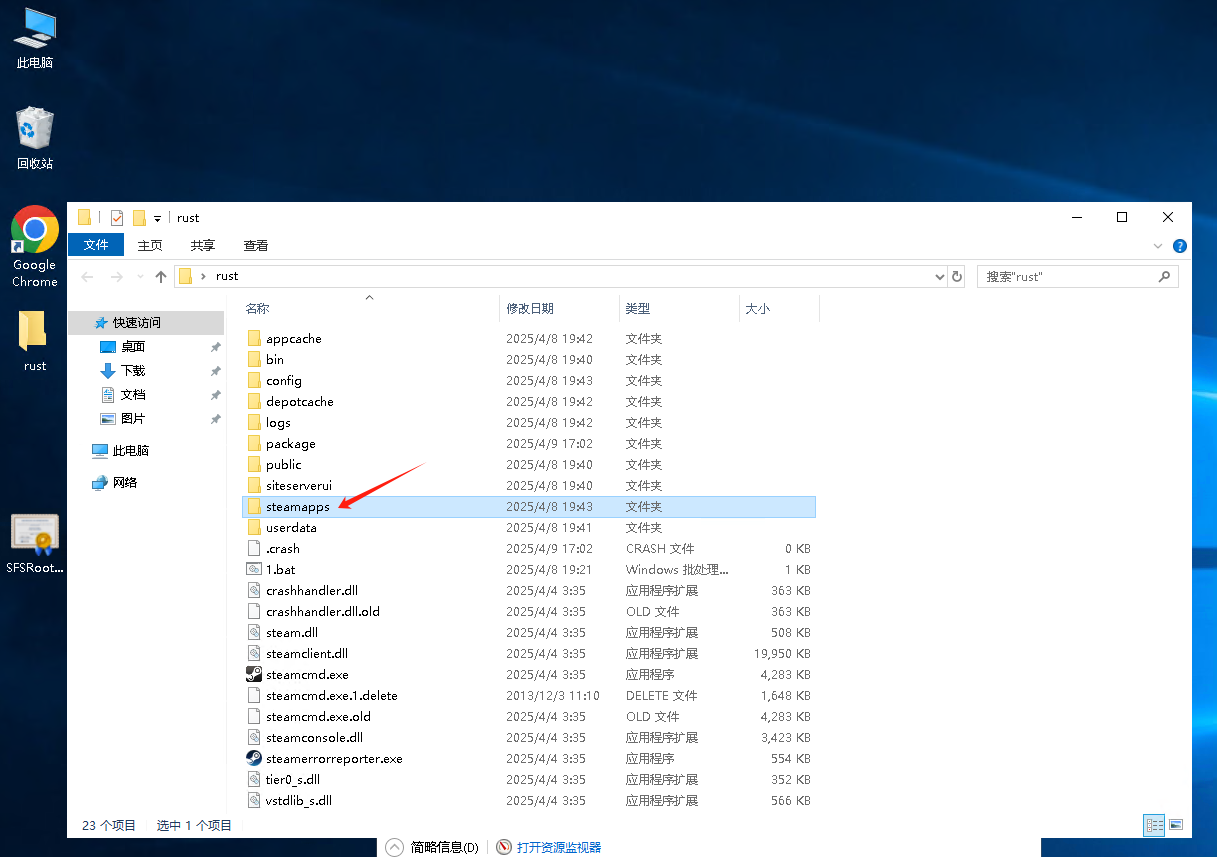
Task: Click the 打开资源监视器 link
Action: click(x=558, y=847)
